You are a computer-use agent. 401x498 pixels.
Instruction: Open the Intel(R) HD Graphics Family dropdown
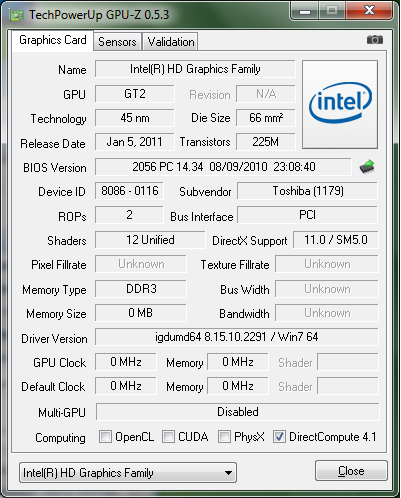click(128, 473)
